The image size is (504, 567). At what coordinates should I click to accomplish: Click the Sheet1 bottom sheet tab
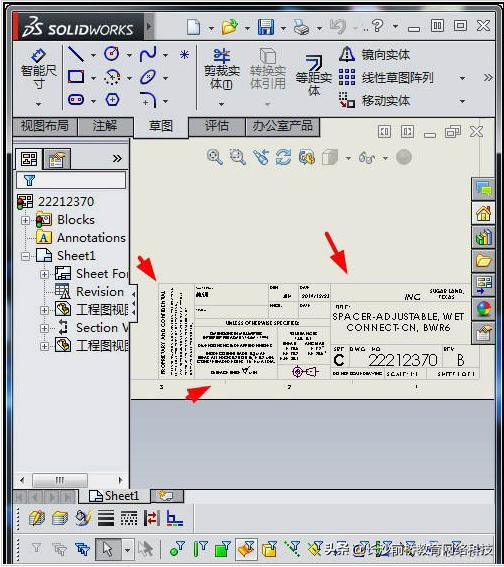tap(114, 496)
